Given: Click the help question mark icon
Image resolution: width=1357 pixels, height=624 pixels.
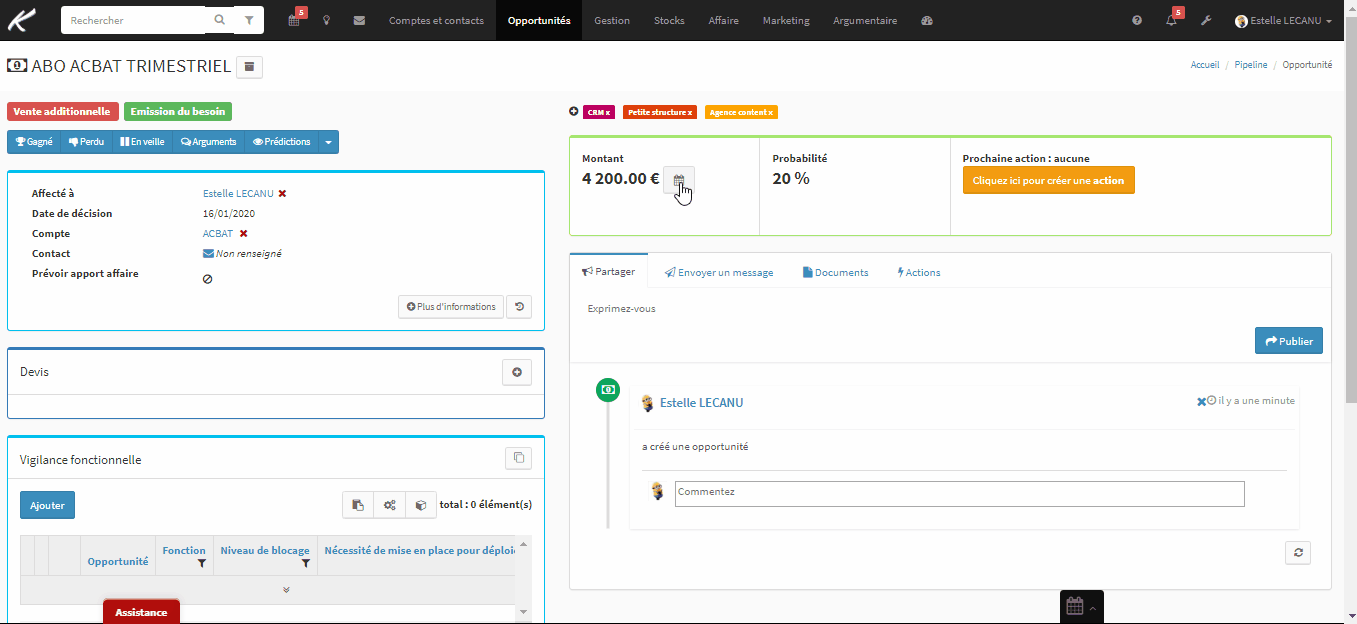Looking at the screenshot, I should [x=1137, y=20].
